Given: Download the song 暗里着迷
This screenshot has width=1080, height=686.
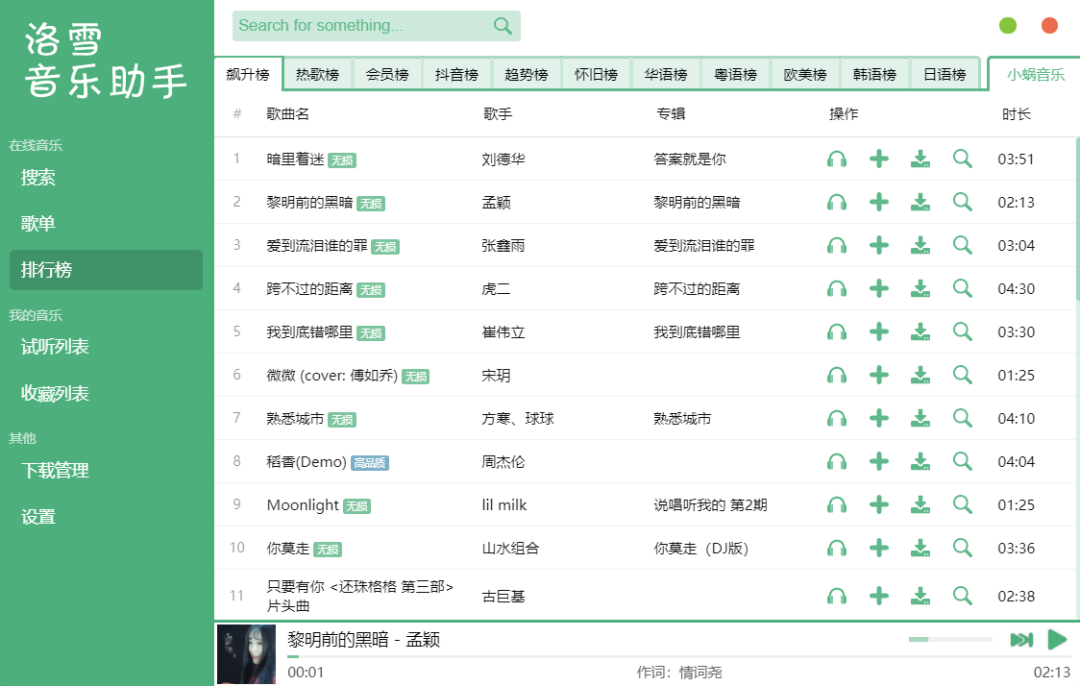Looking at the screenshot, I should [920, 159].
